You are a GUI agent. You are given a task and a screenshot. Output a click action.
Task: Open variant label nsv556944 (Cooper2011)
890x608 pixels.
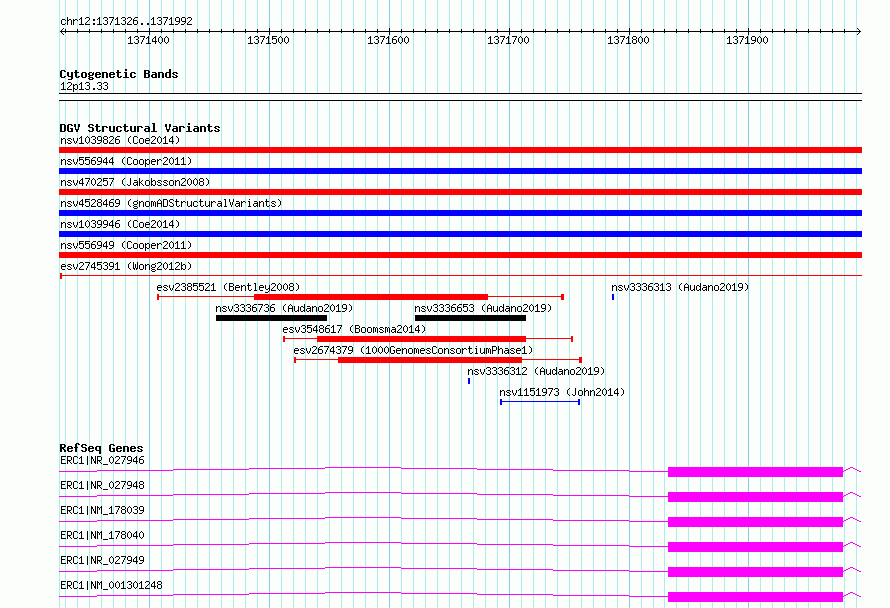point(126,161)
